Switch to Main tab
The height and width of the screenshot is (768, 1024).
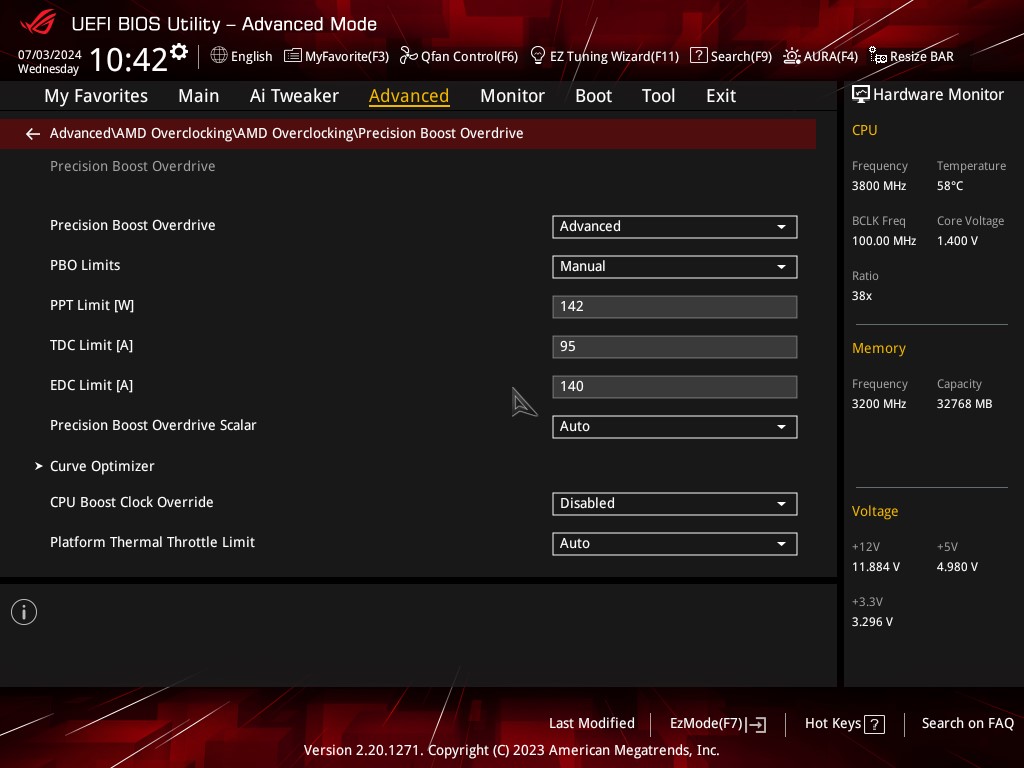click(199, 96)
